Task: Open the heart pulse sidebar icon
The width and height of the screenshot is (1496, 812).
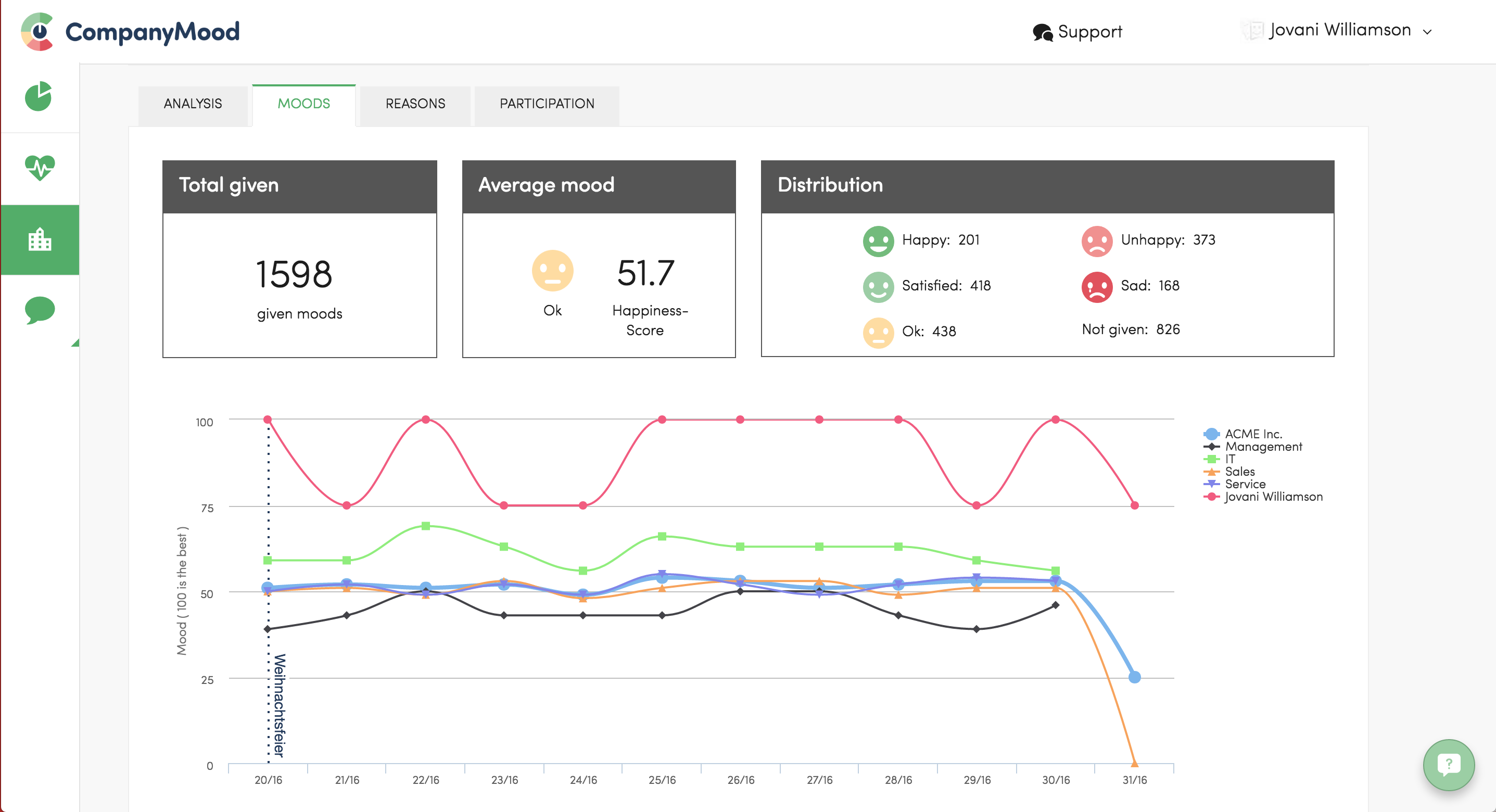Action: tap(40, 168)
